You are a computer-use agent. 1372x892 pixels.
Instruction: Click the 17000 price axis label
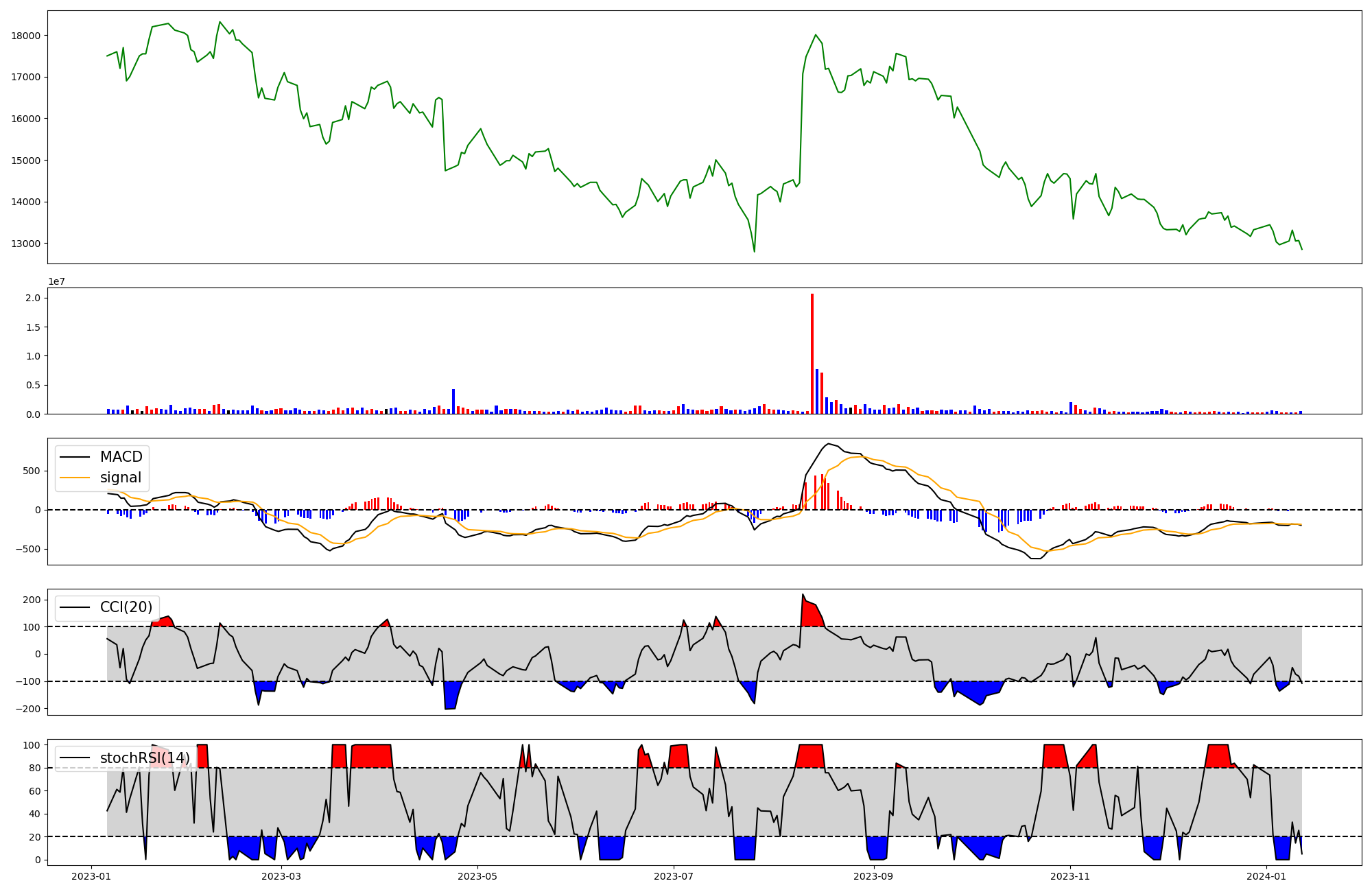point(26,77)
